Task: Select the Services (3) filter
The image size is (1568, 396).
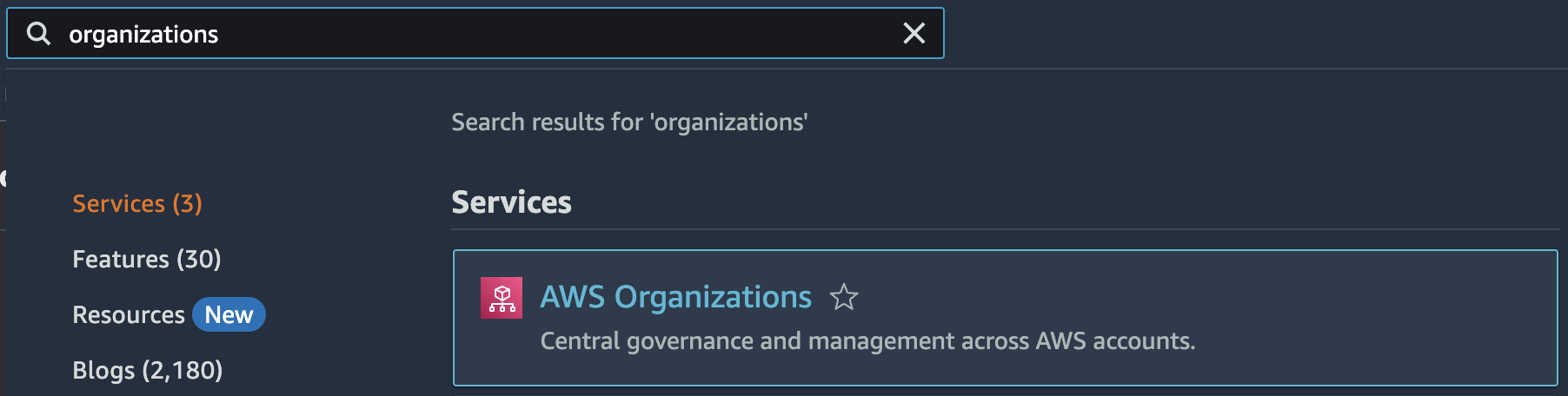Action: tap(137, 203)
